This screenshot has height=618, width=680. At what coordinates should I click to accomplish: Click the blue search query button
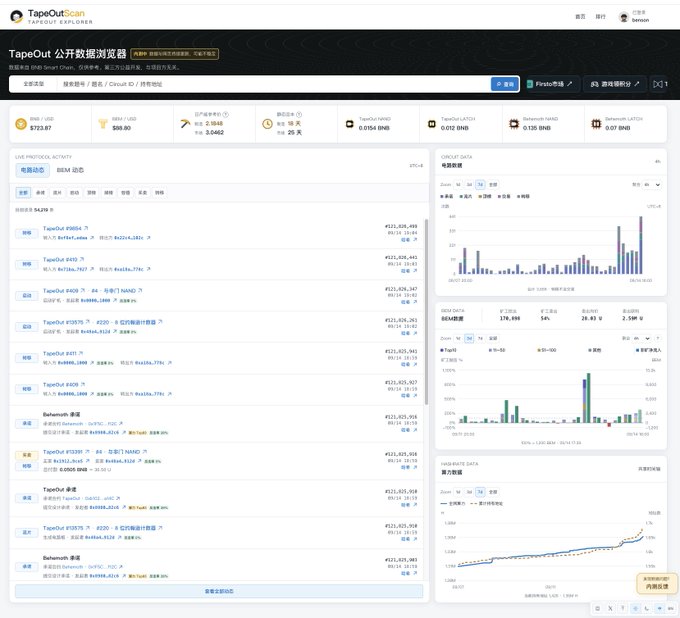pos(505,84)
